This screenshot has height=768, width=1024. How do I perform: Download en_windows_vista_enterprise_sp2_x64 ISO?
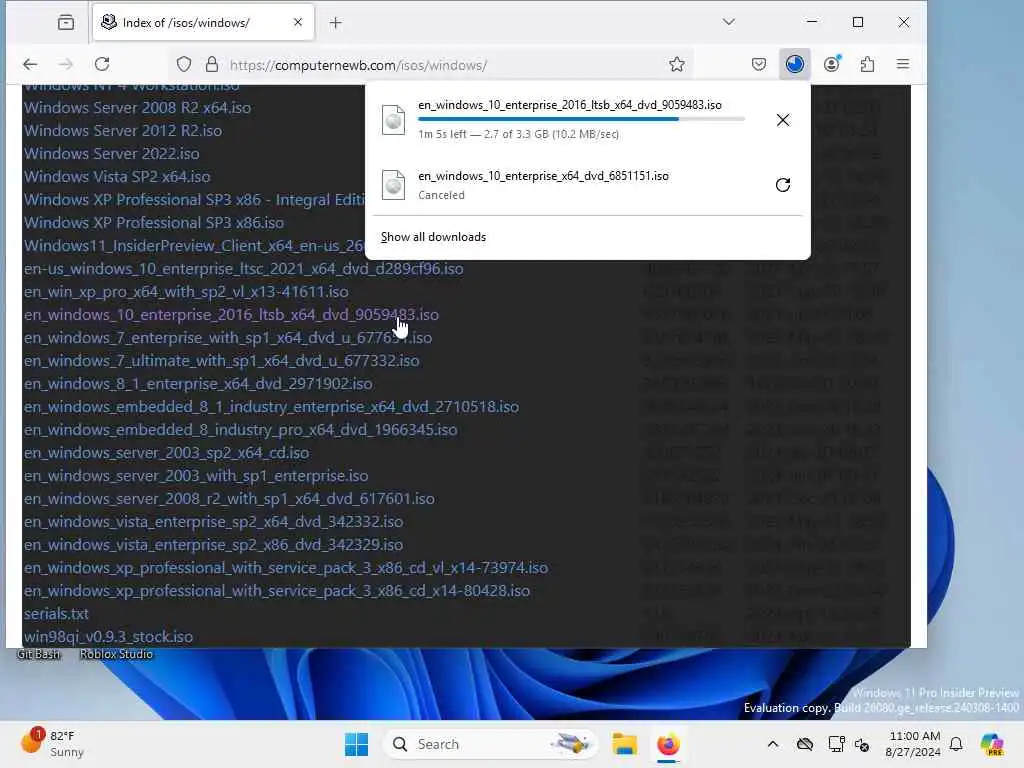(213, 522)
